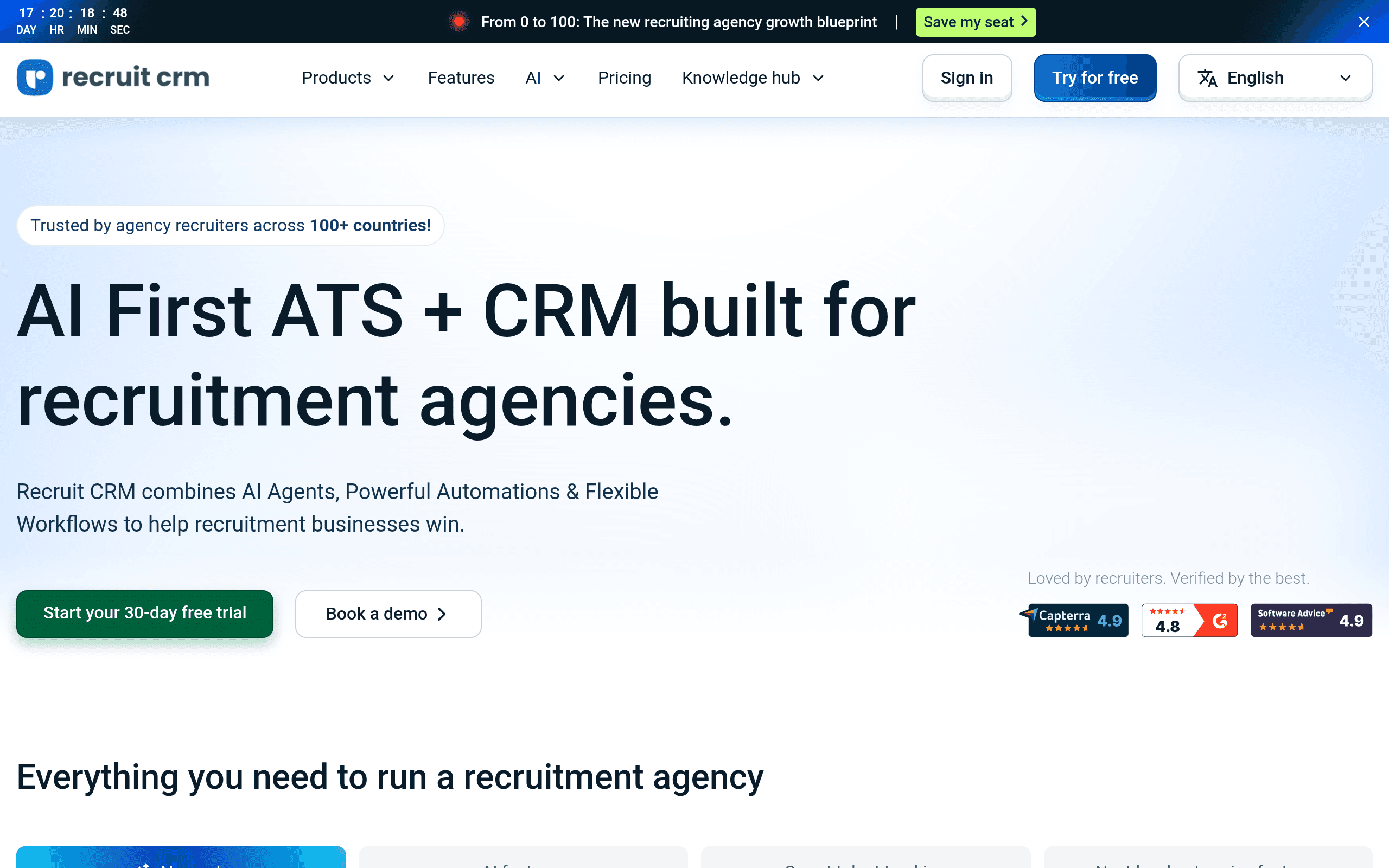Click the banner text about growth blueprint
The width and height of the screenshot is (1389, 868).
tap(678, 22)
